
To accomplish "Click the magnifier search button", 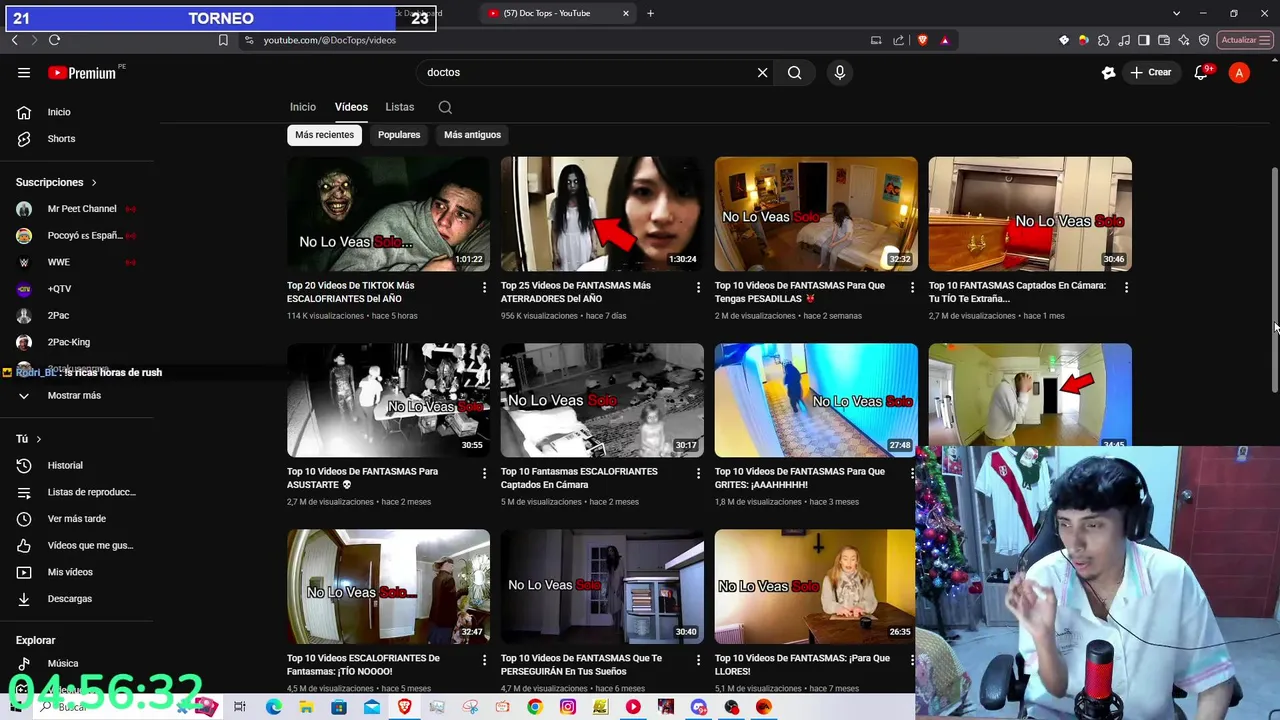I will [x=794, y=72].
